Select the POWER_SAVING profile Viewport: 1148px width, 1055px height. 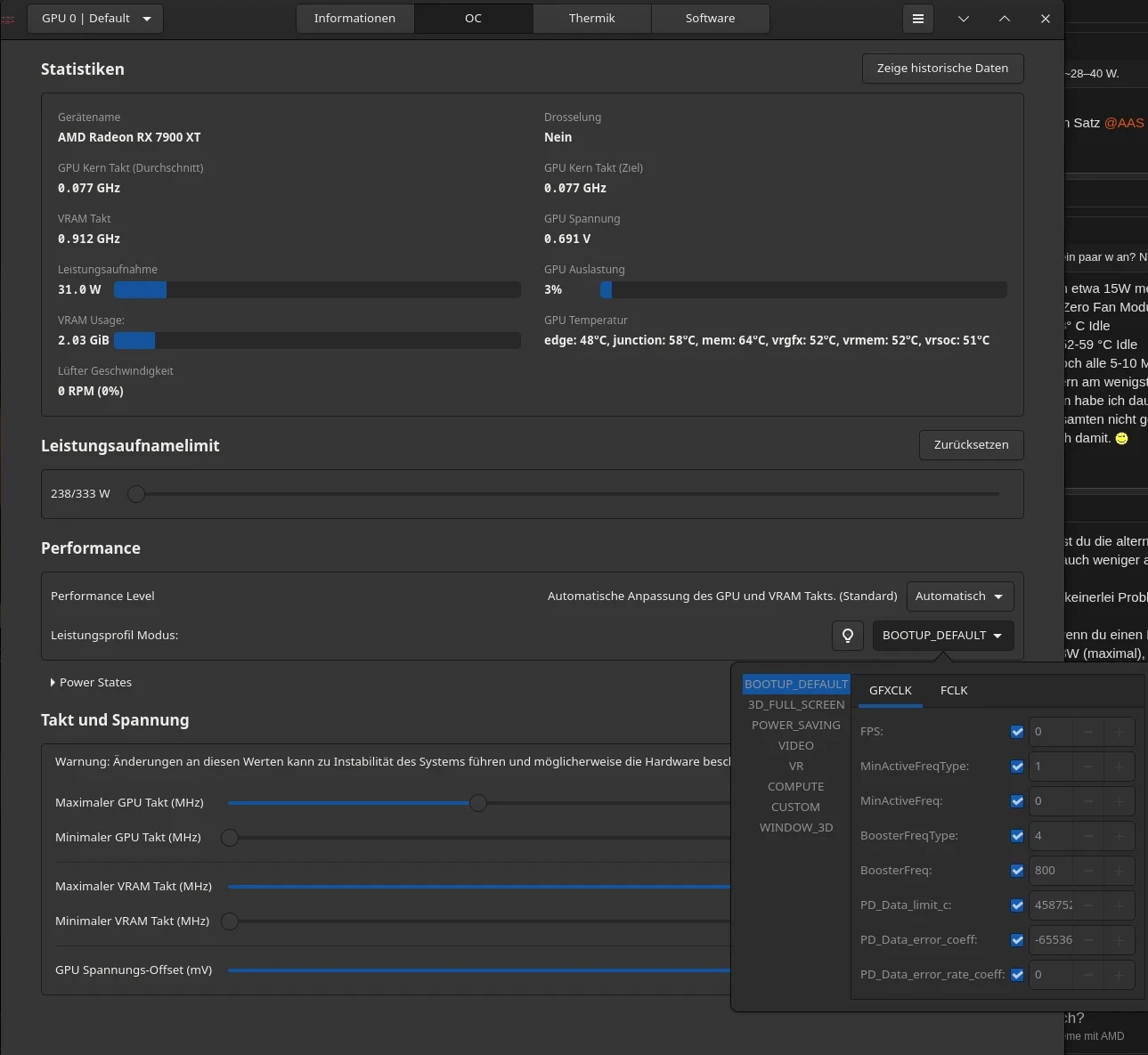tap(796, 726)
